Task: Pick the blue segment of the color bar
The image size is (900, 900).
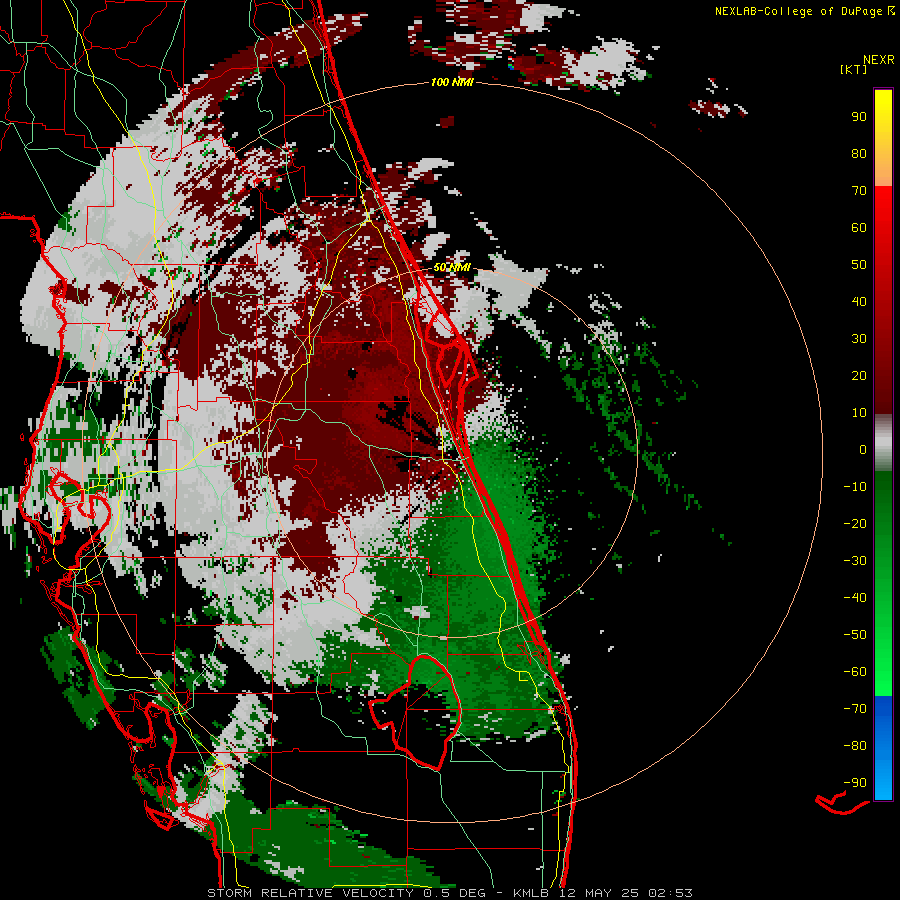Action: tap(883, 748)
